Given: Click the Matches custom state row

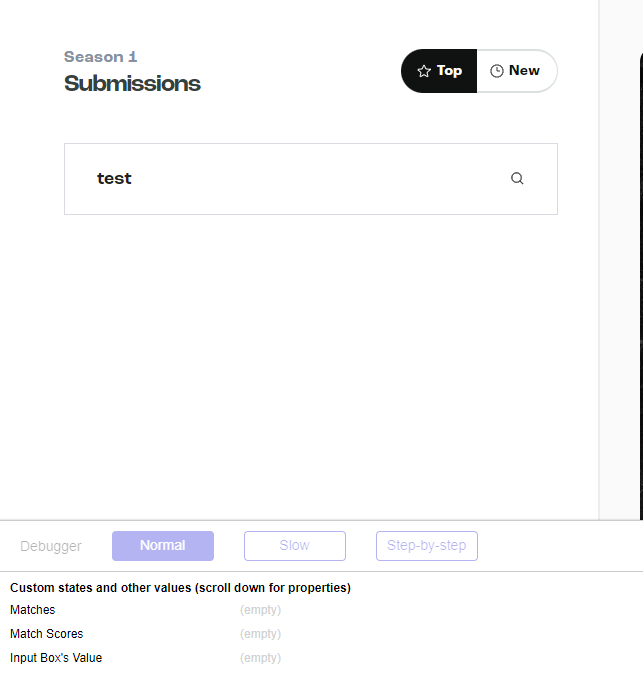Looking at the screenshot, I should pyautogui.click(x=322, y=610).
